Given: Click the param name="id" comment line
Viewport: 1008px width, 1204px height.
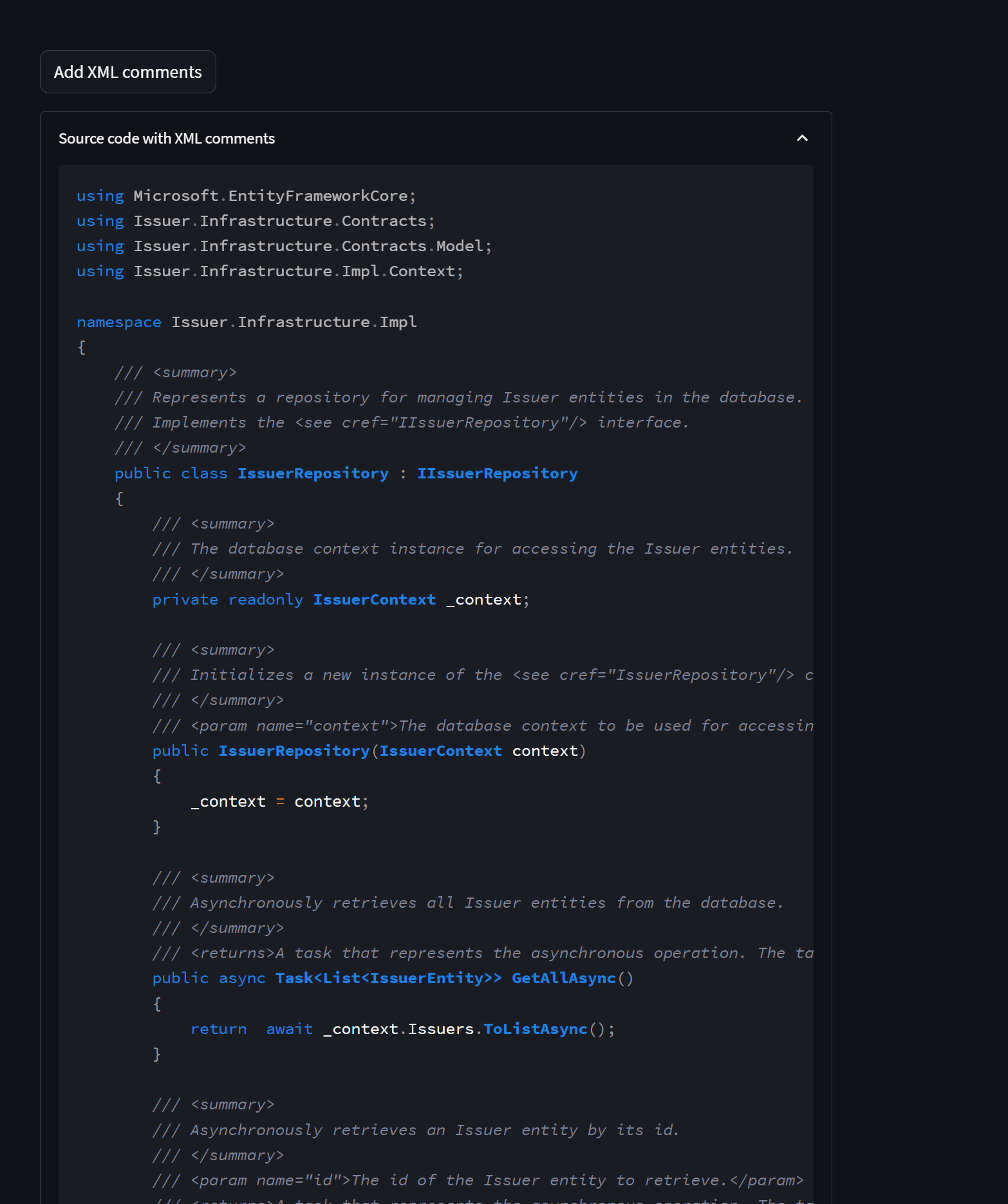Looking at the screenshot, I should coord(478,1180).
